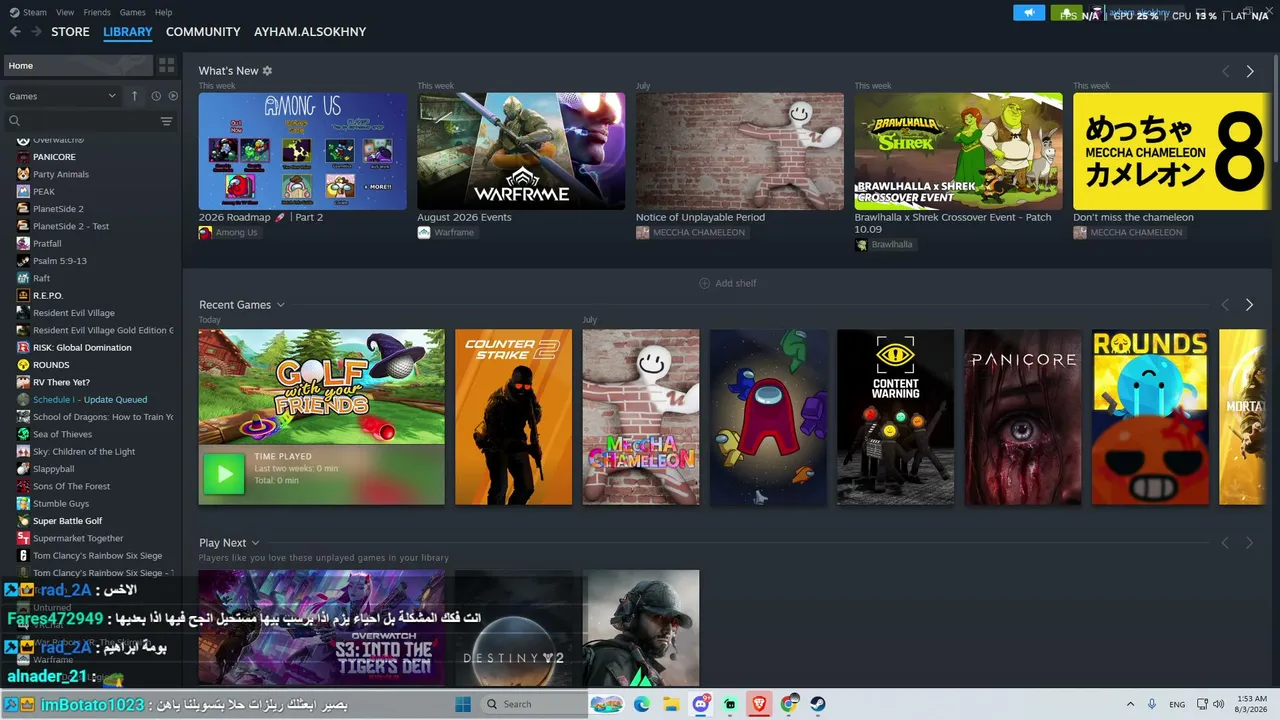Open the Brawlhalla x Shrek news image
The image size is (1280, 720).
tap(959, 151)
